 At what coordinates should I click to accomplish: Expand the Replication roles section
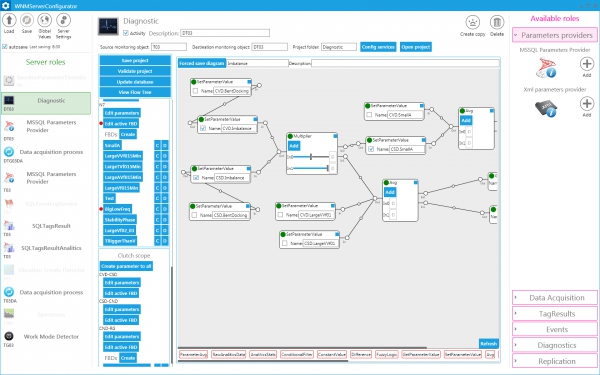555,361
